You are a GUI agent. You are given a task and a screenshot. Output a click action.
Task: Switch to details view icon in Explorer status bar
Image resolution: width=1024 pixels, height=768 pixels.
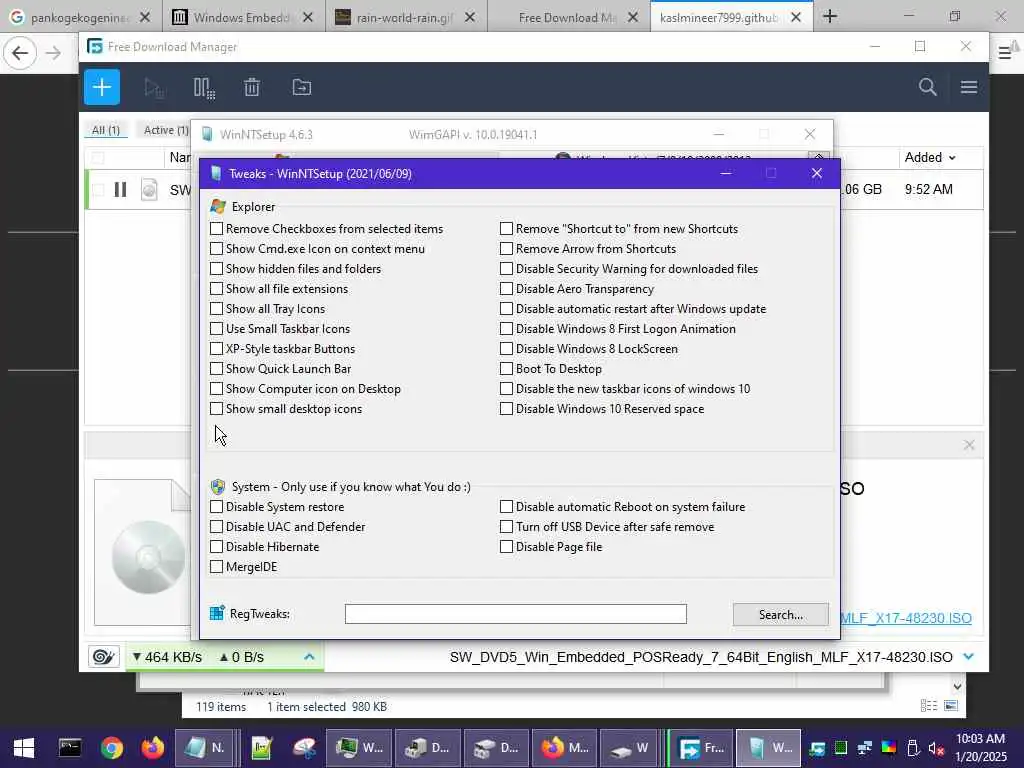tap(928, 705)
